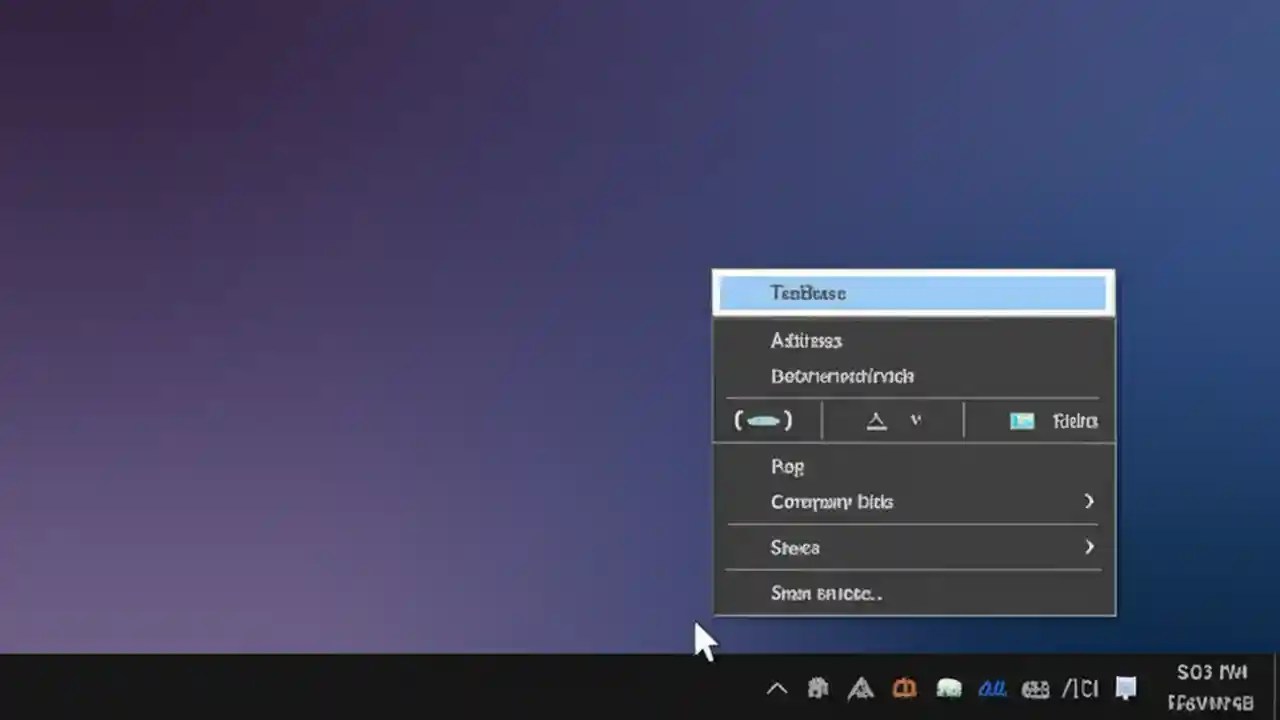Expand the Steca submenu arrow
1280x720 pixels.
pyautogui.click(x=1089, y=547)
